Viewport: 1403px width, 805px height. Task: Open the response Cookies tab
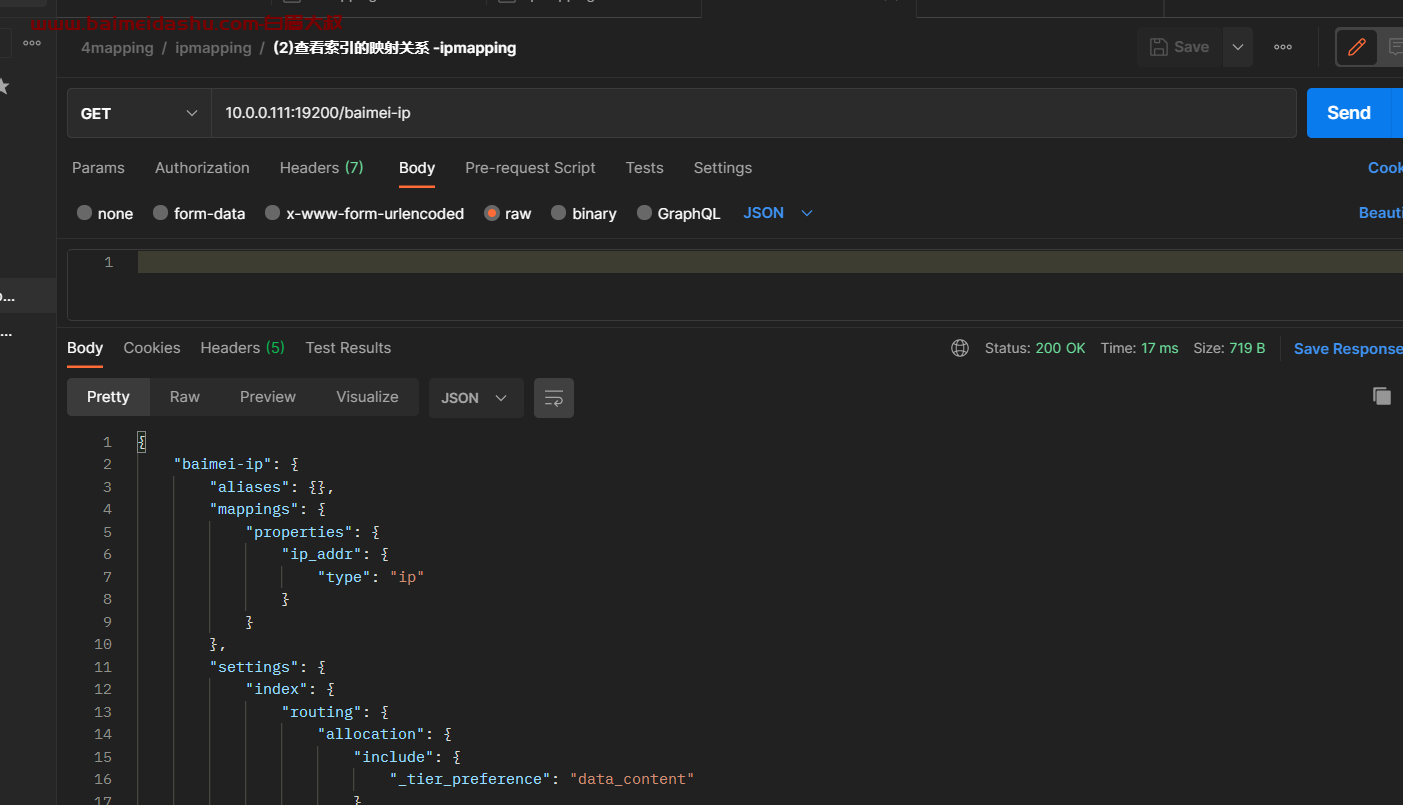tap(152, 348)
